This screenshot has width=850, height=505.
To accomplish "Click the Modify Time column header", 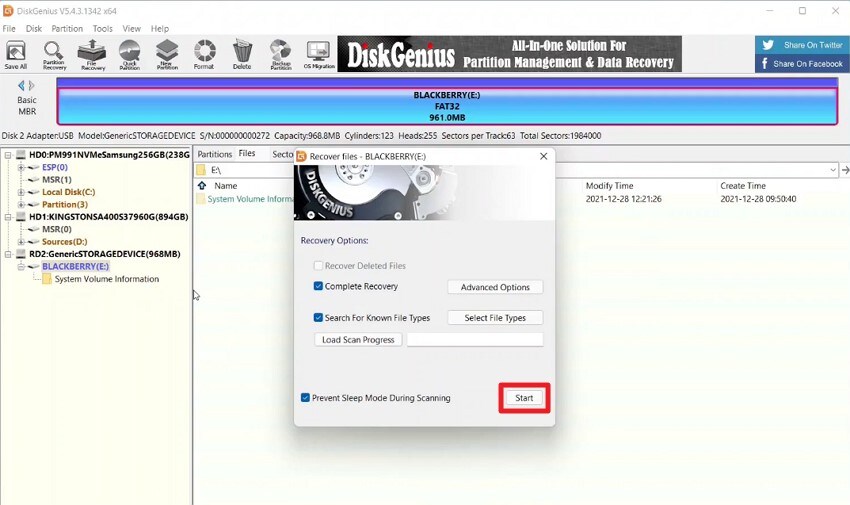I will click(609, 186).
